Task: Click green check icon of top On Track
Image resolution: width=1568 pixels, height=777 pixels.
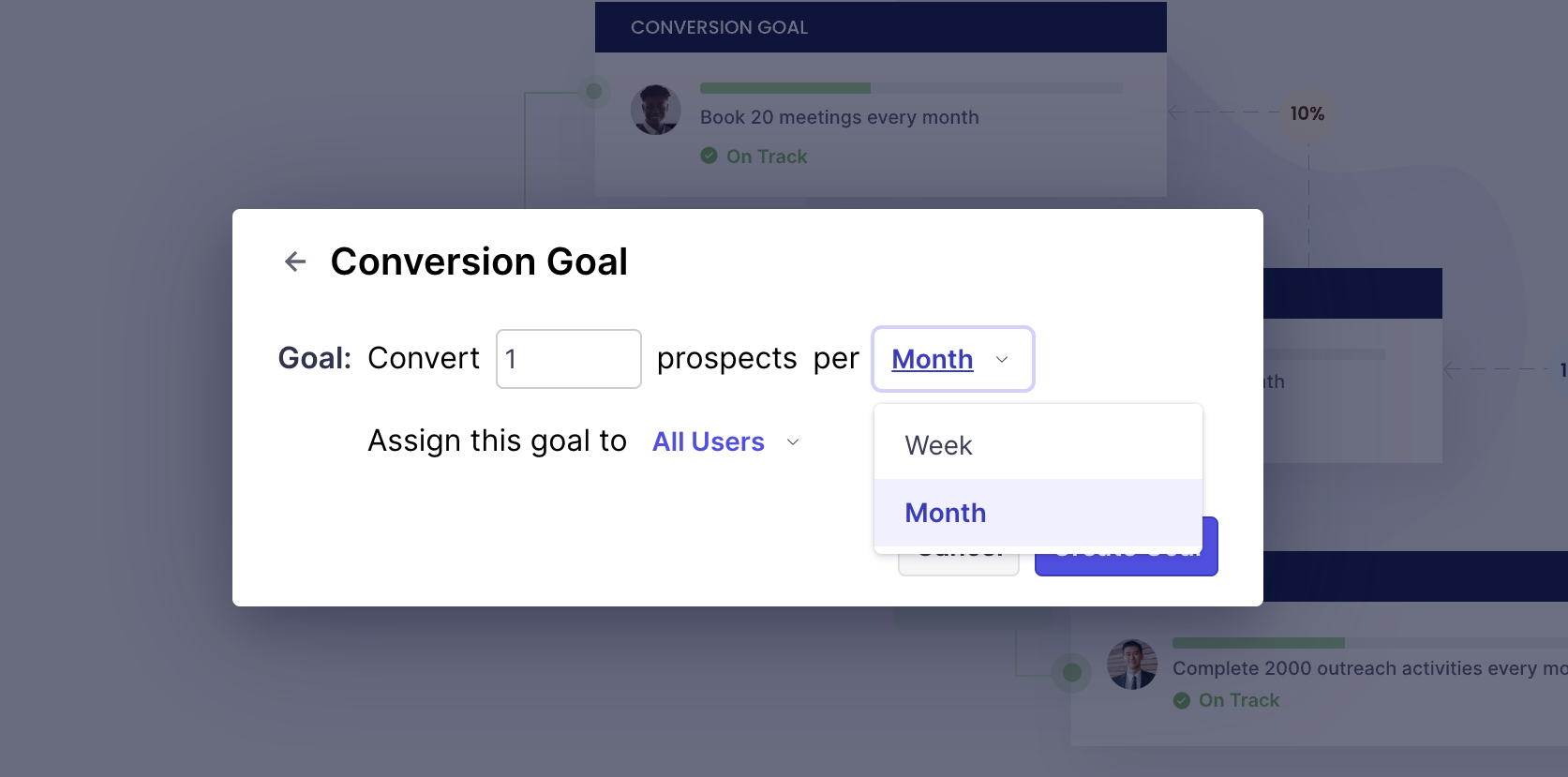Action: (x=709, y=156)
